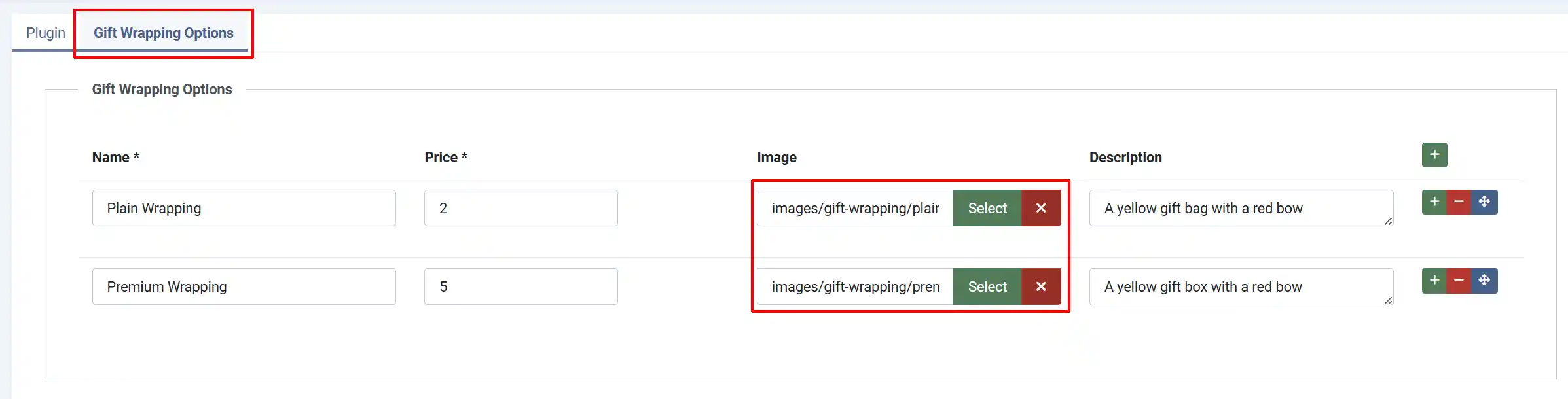Click the price field showing 5
Screen dimensions: 1568x399
[x=521, y=286]
